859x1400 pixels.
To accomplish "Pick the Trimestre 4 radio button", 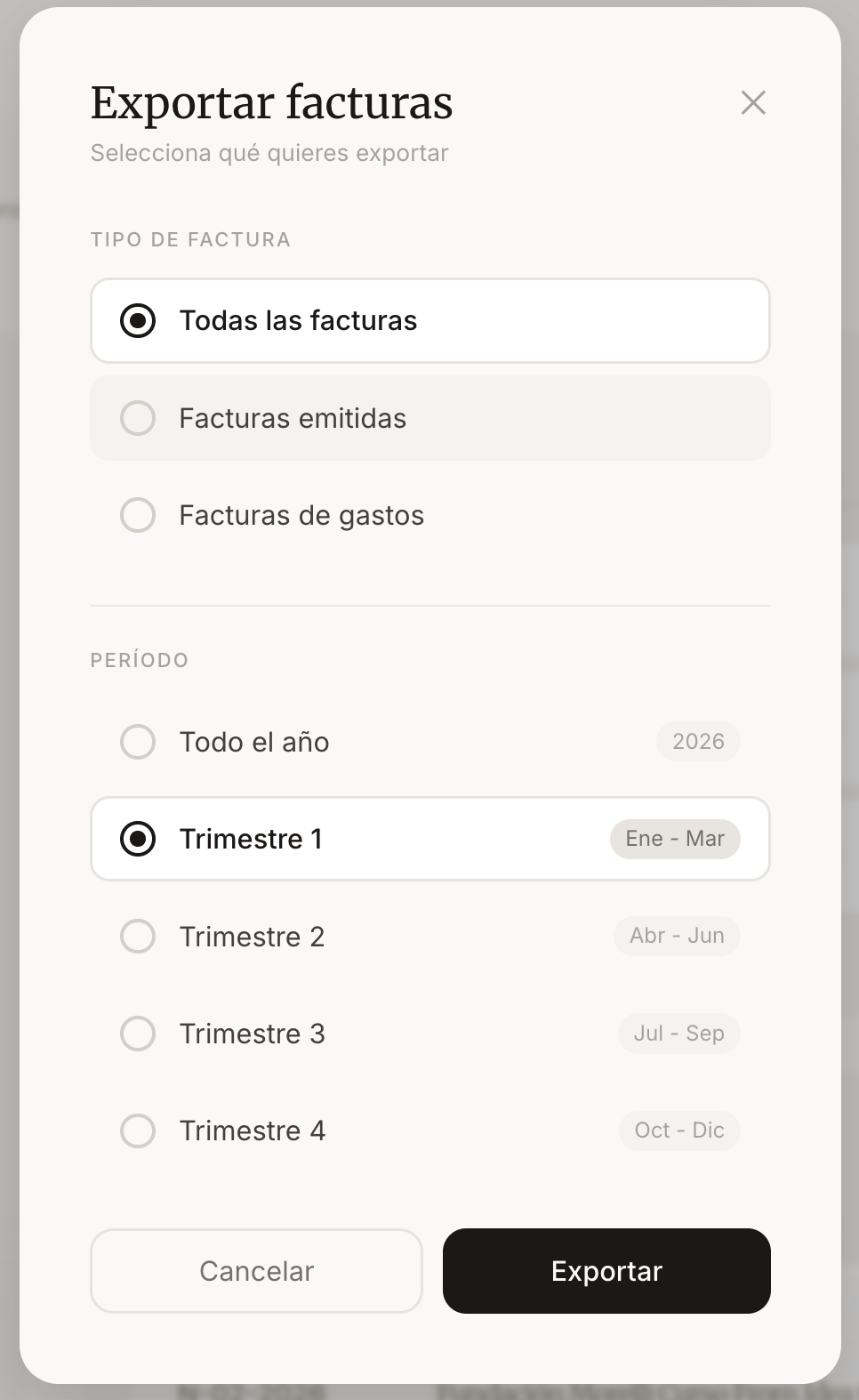I will [x=138, y=1130].
